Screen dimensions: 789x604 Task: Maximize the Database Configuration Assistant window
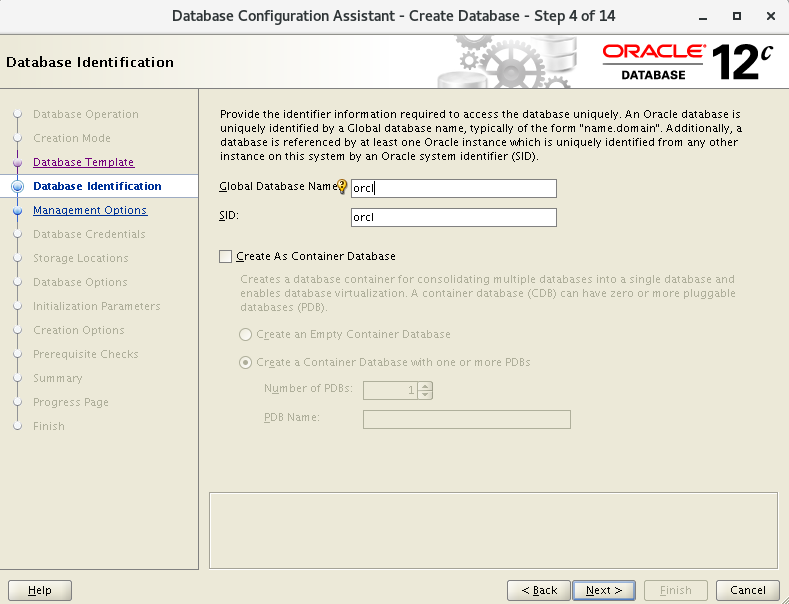[737, 16]
